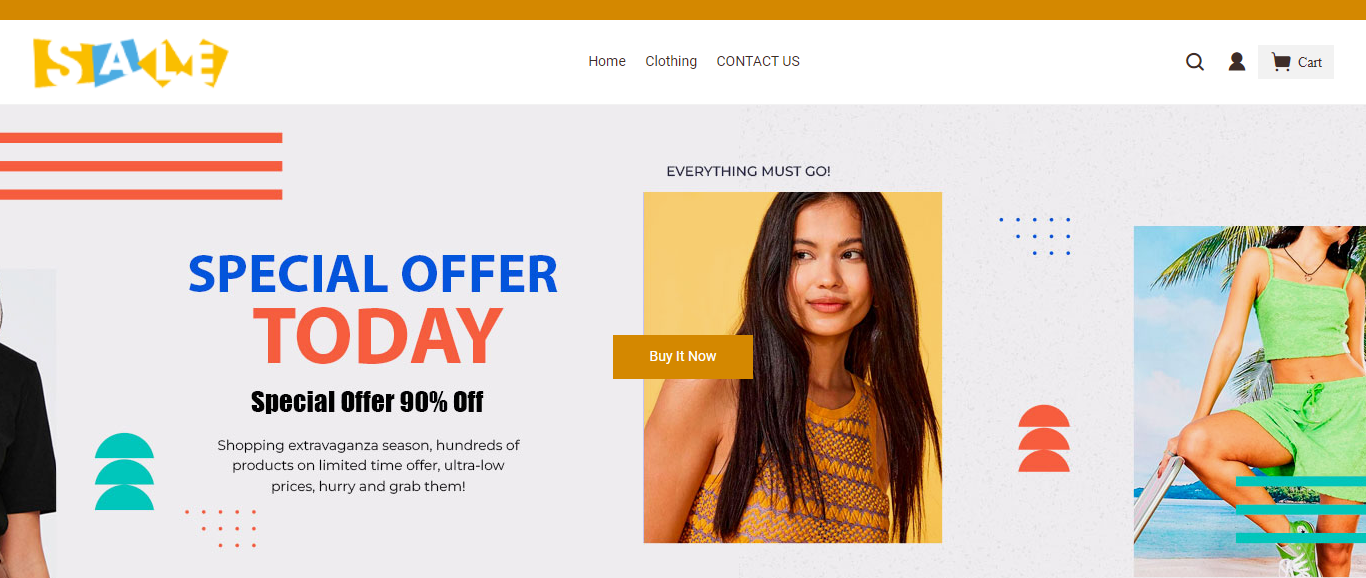1366x578 pixels.
Task: Click the blue dotted pattern decoration
Action: click(1035, 236)
